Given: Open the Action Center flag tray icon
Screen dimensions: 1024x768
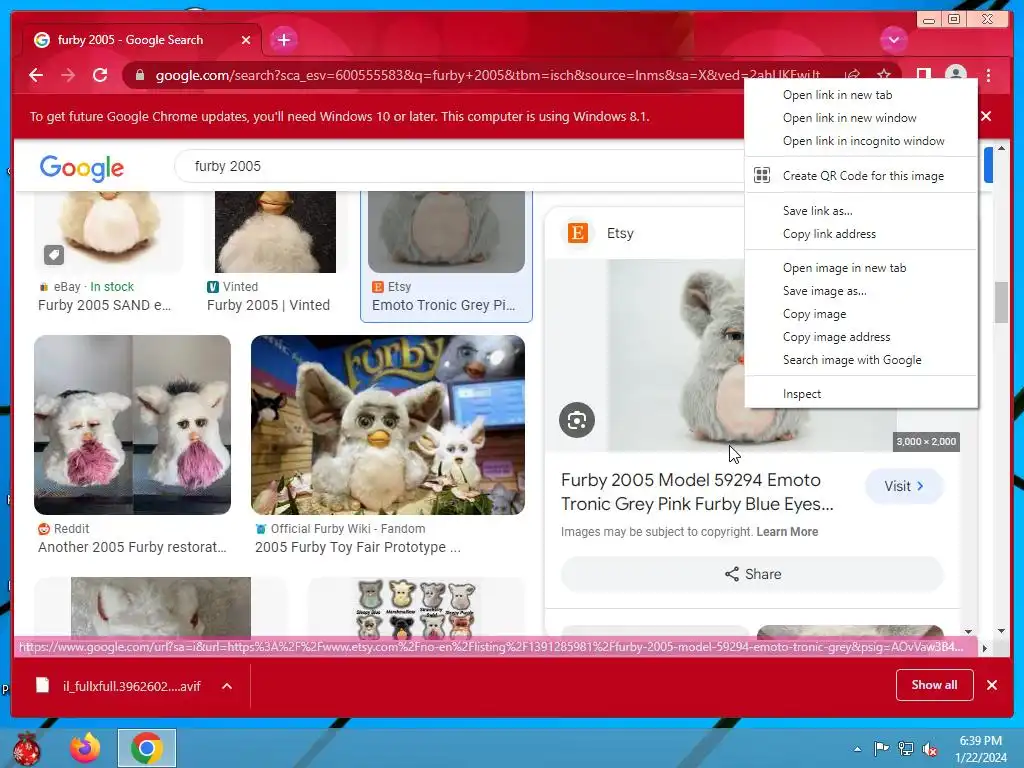Looking at the screenshot, I should coord(881,748).
